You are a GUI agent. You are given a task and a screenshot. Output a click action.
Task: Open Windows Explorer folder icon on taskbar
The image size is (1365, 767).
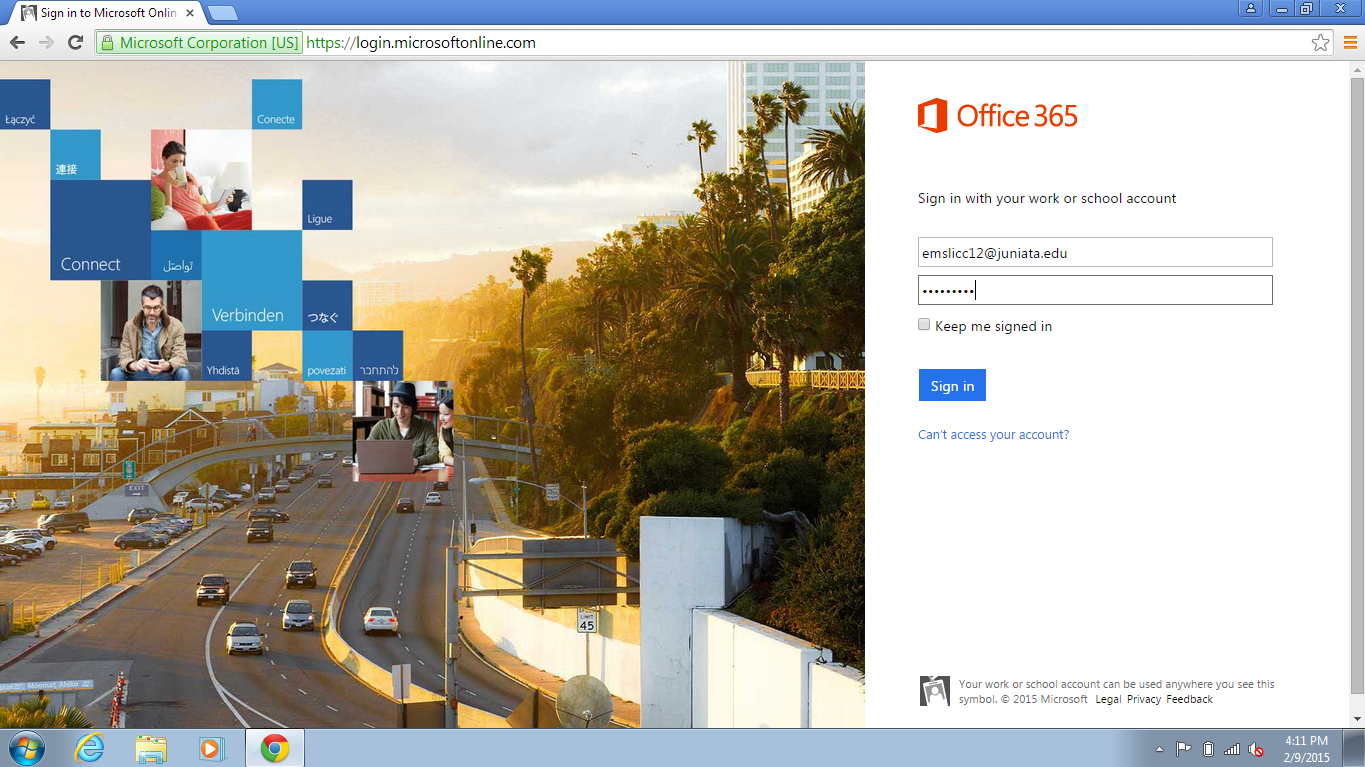(x=151, y=748)
